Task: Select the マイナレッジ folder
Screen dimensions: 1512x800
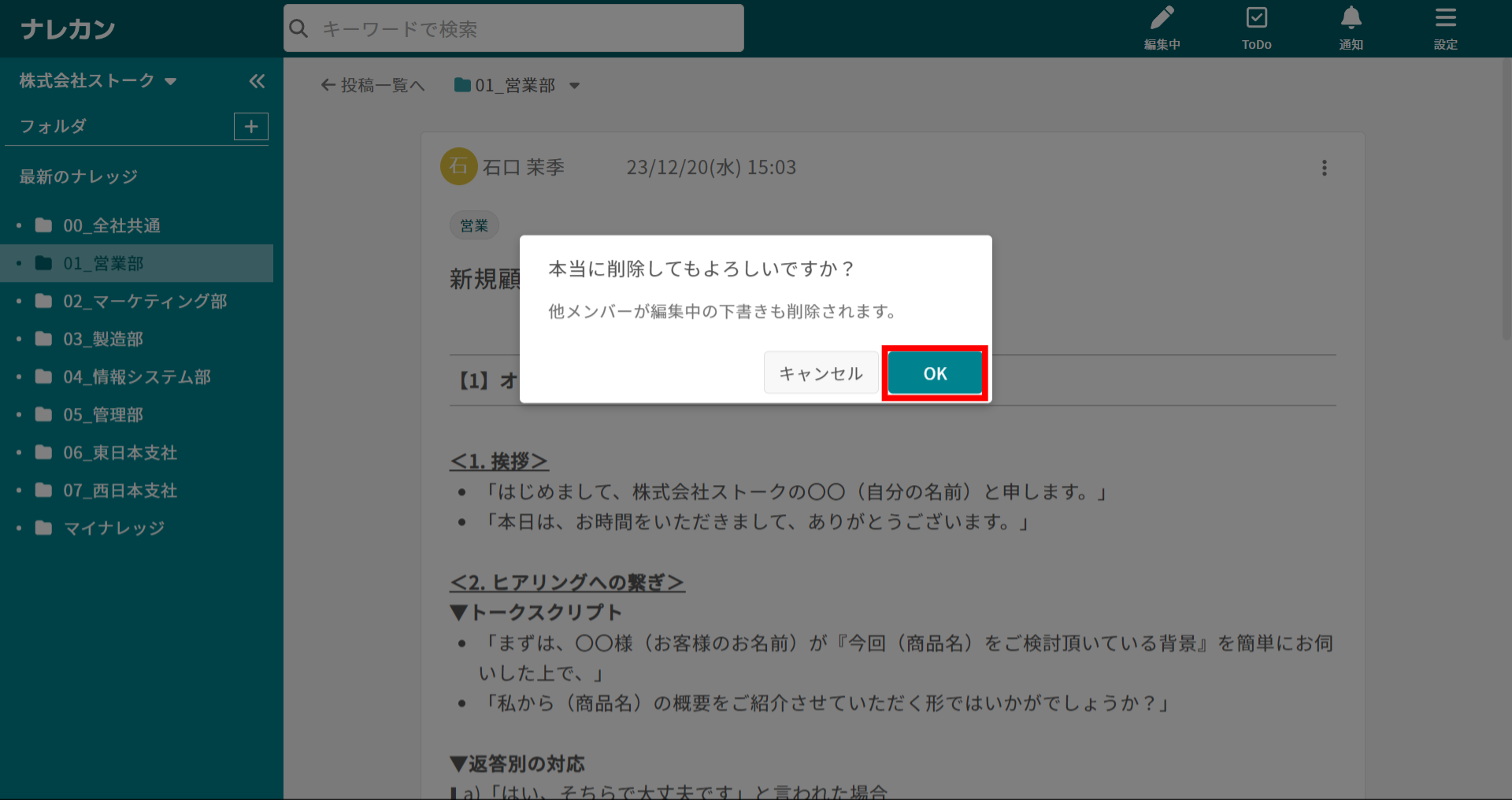Action: 114,528
